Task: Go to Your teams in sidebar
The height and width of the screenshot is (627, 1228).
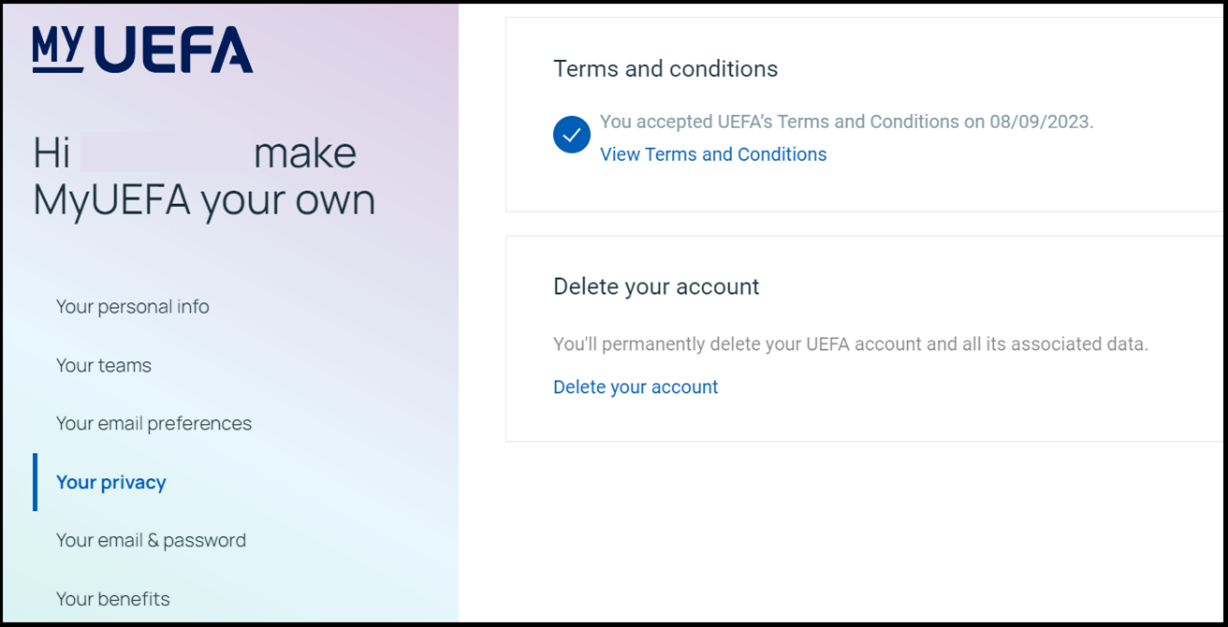Action: [104, 365]
